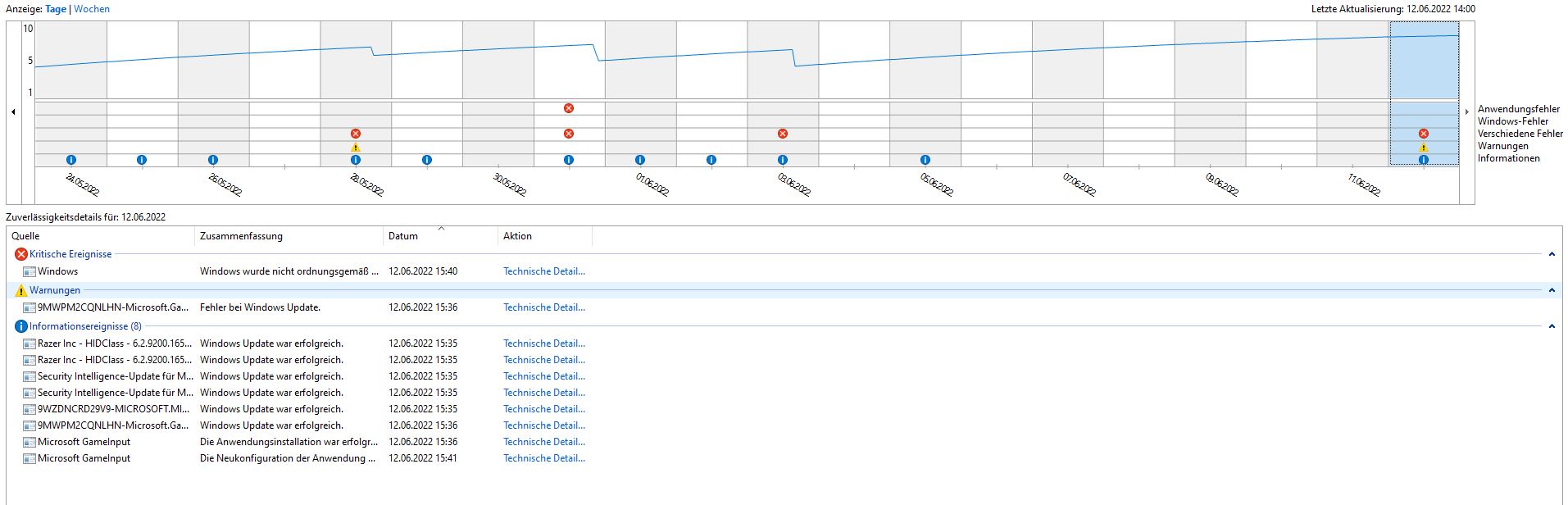Collapse the Kritische Ereignisse group

(x=1552, y=254)
